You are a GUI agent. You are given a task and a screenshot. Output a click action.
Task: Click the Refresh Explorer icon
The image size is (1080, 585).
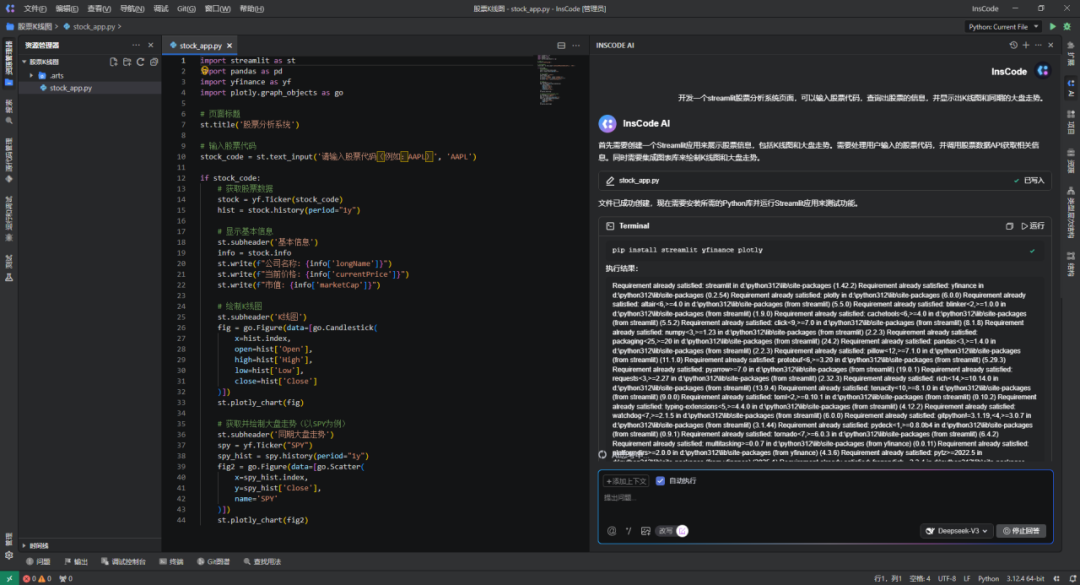click(140, 61)
